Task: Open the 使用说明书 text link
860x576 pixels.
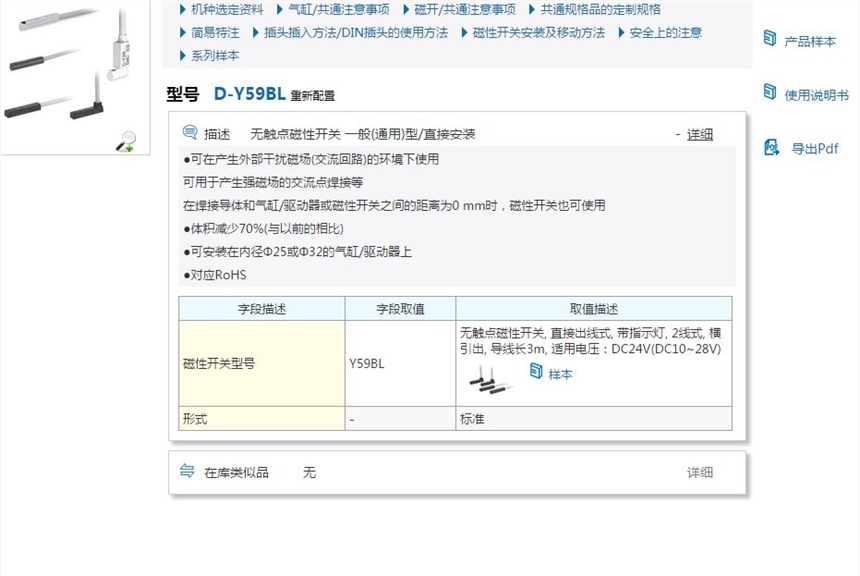Action: tap(816, 95)
